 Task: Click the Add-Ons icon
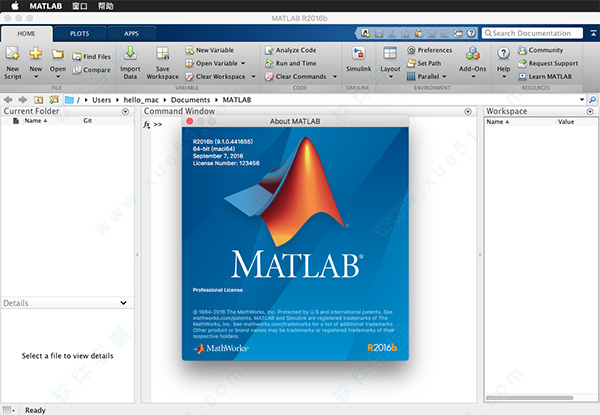[x=473, y=54]
